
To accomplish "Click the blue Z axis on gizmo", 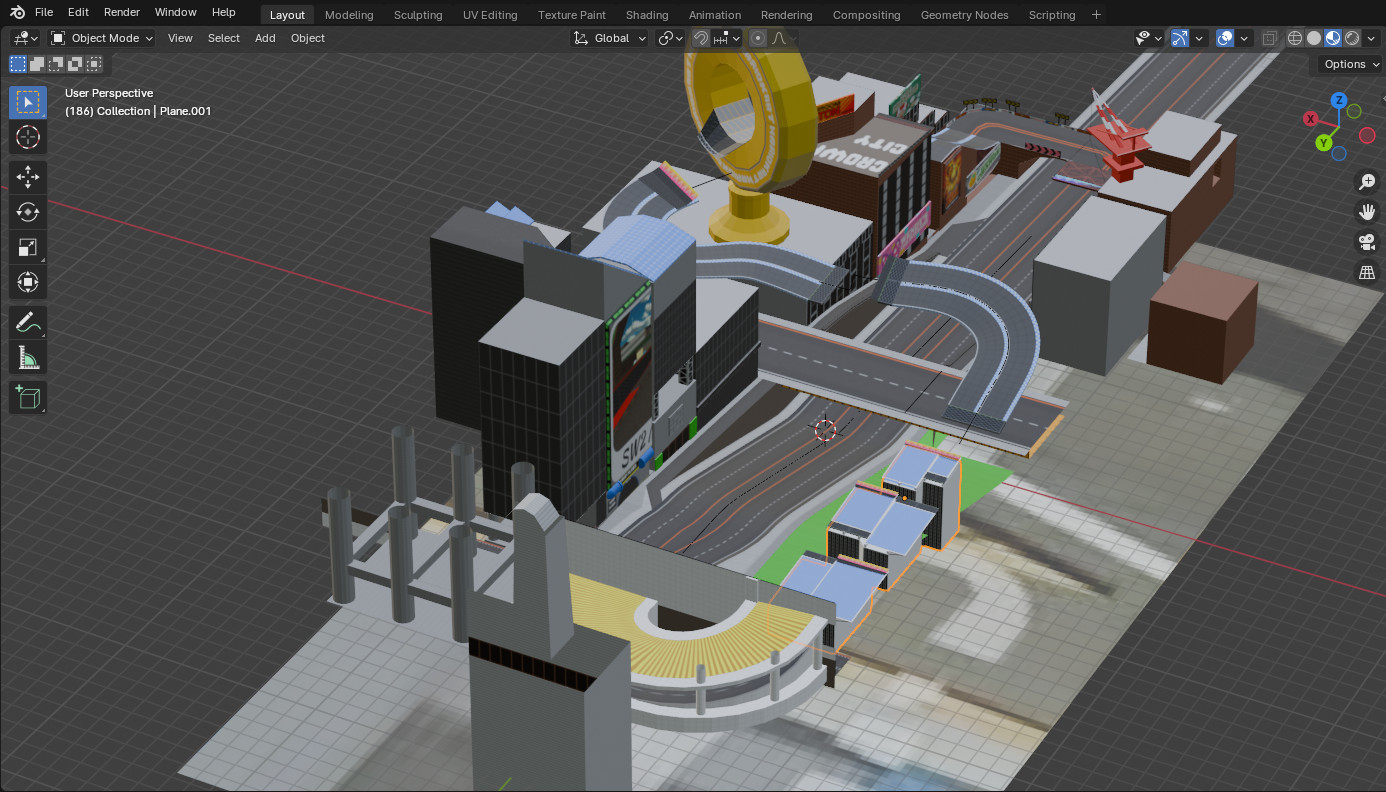I will click(1339, 100).
